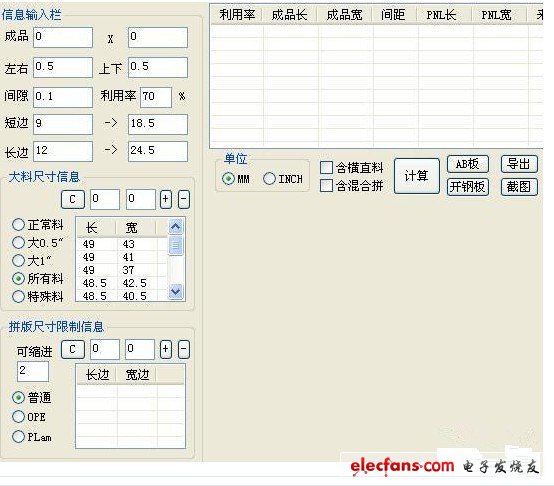The width and height of the screenshot is (554, 486).
Task: Select the INCH unit radio button
Action: 269,179
